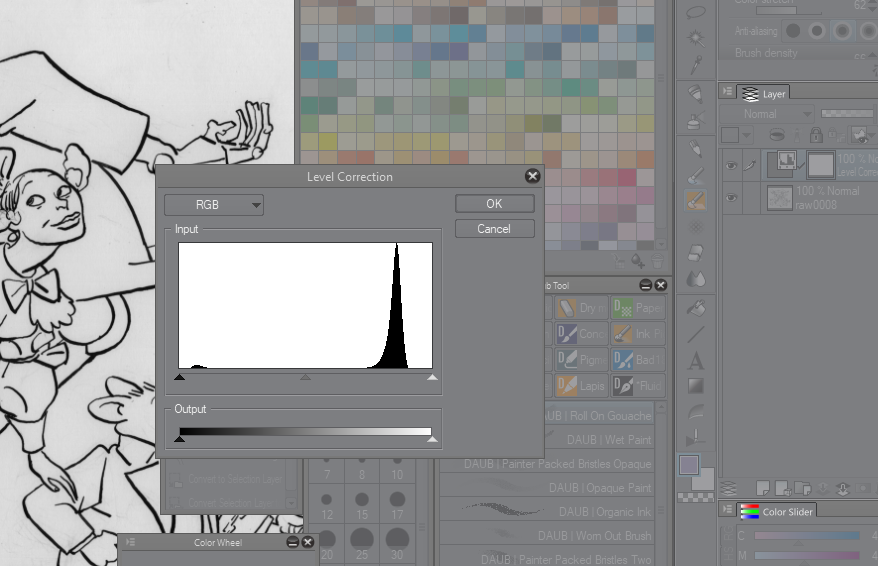
Task: Select the Decoration tool
Action: 696,227
